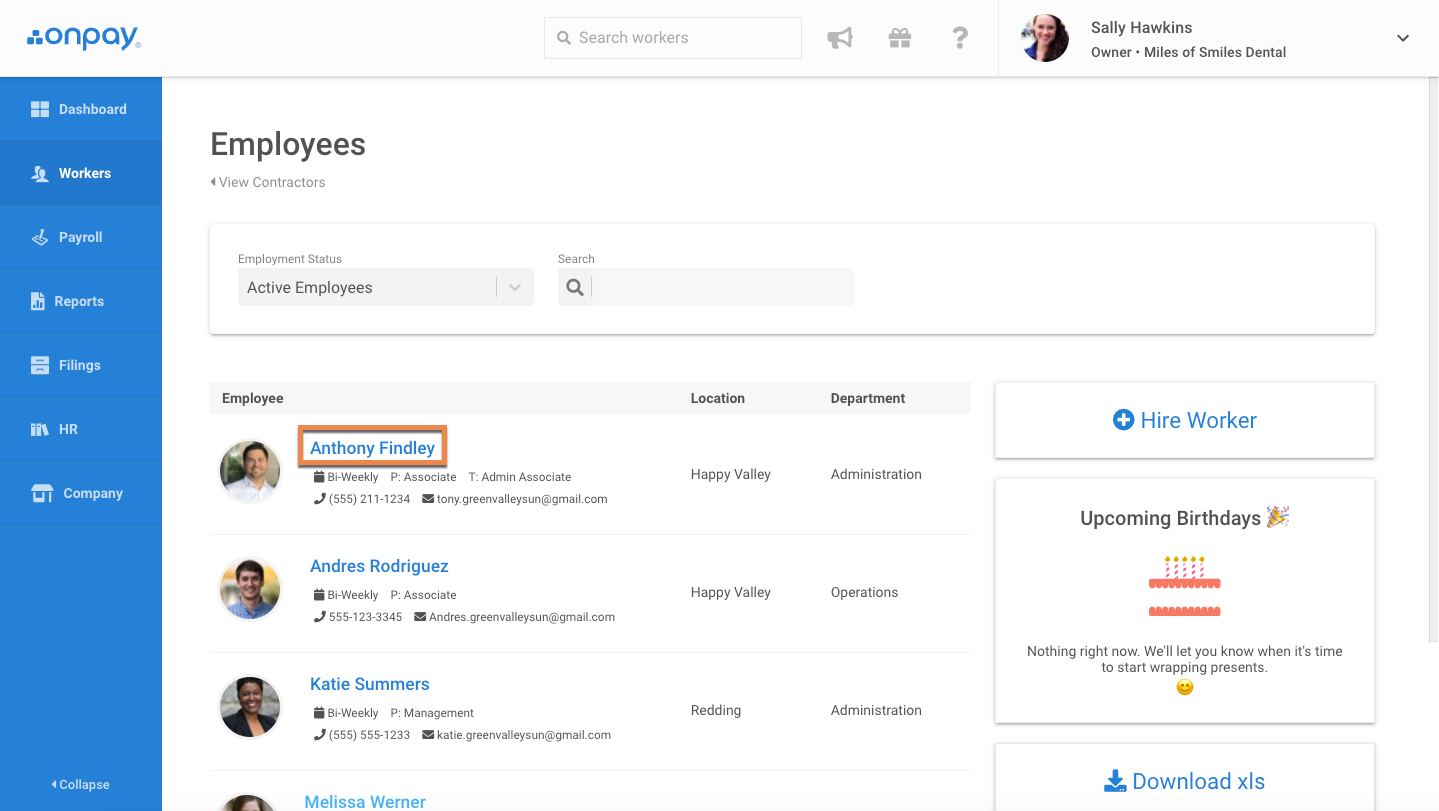
Task: Open Melissa Werner's profile
Action: click(x=365, y=802)
